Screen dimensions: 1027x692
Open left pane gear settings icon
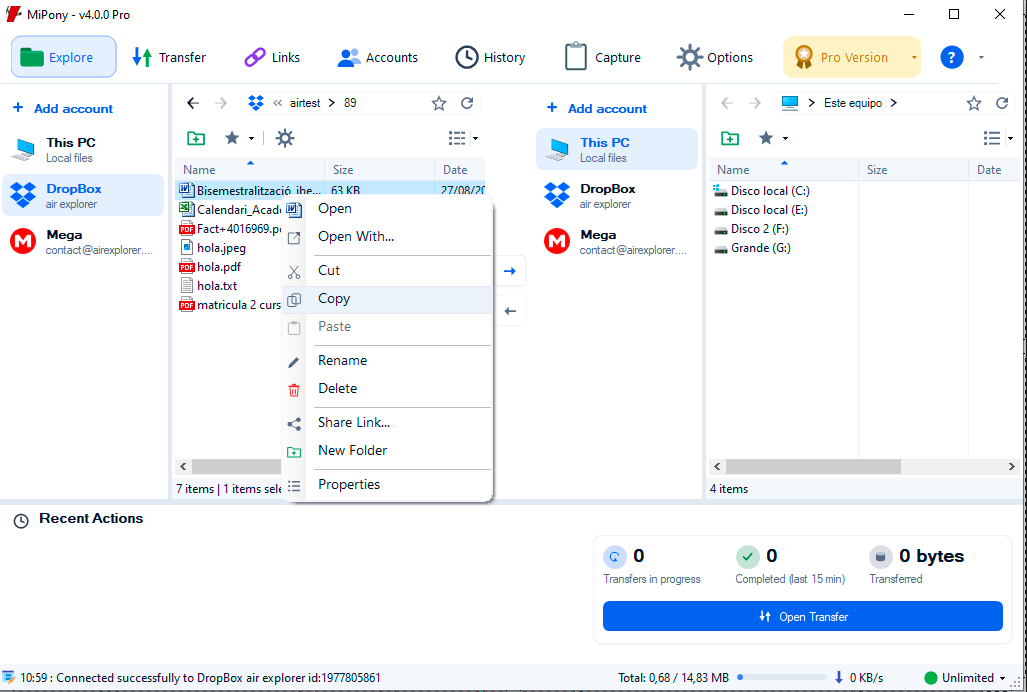(x=285, y=138)
